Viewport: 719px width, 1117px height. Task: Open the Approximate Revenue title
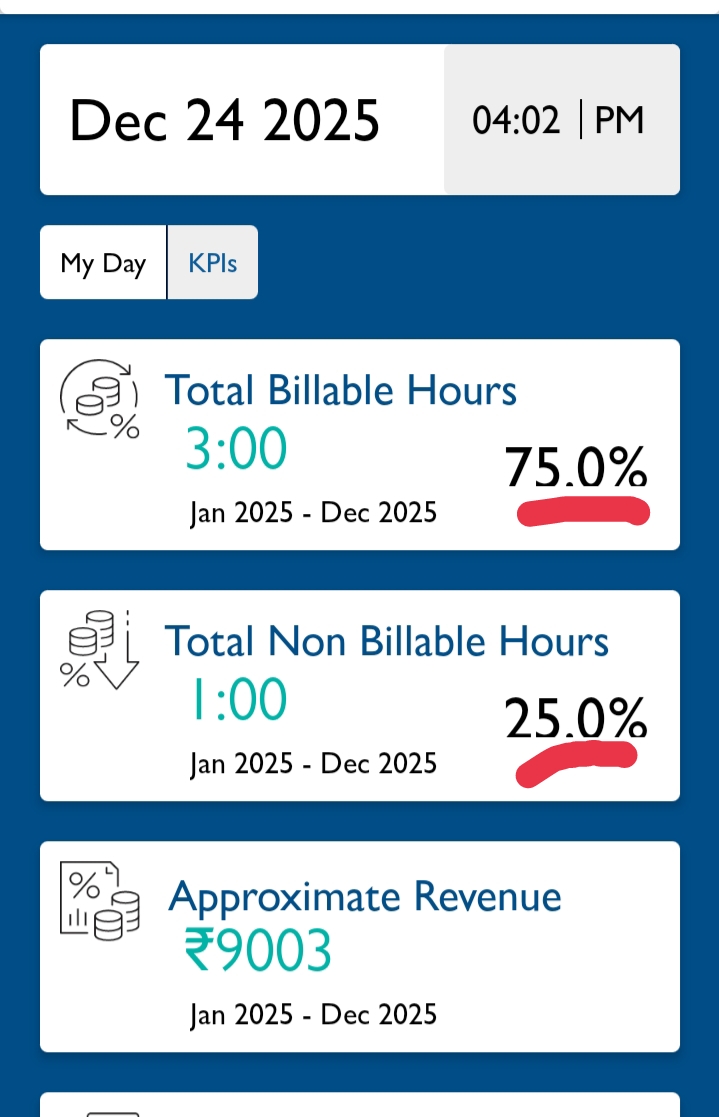pyautogui.click(x=365, y=896)
